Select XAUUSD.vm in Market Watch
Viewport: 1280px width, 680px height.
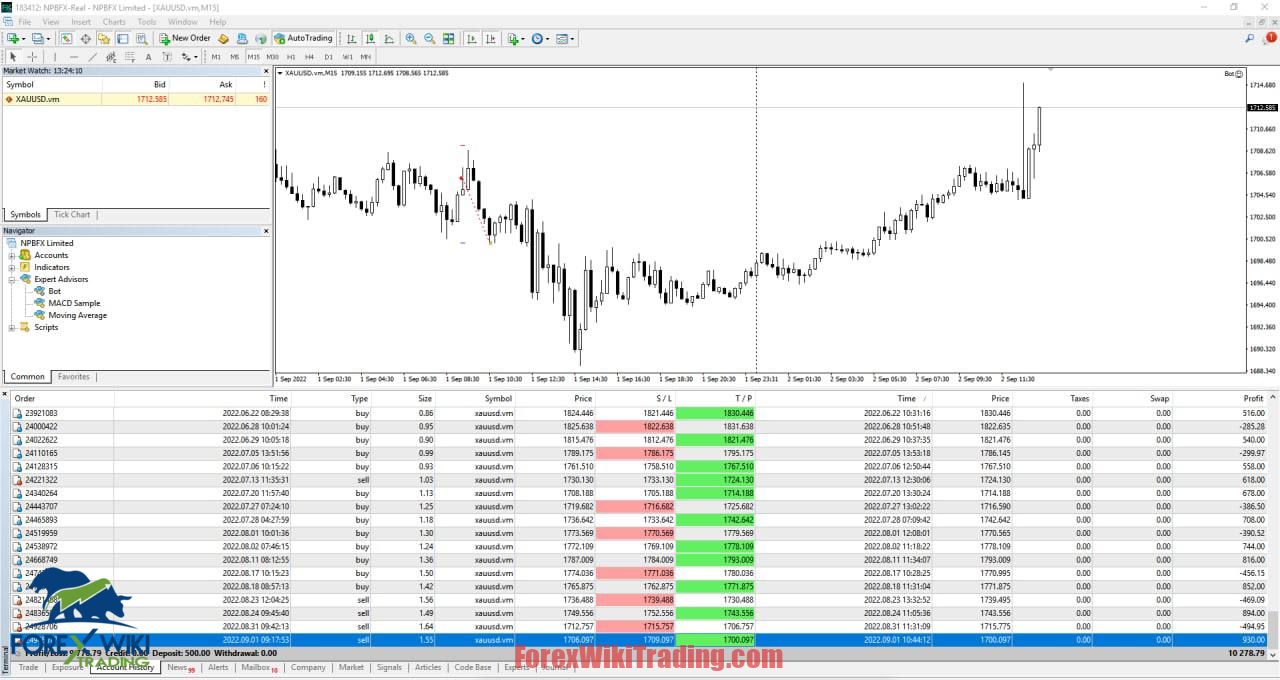[x=136, y=99]
